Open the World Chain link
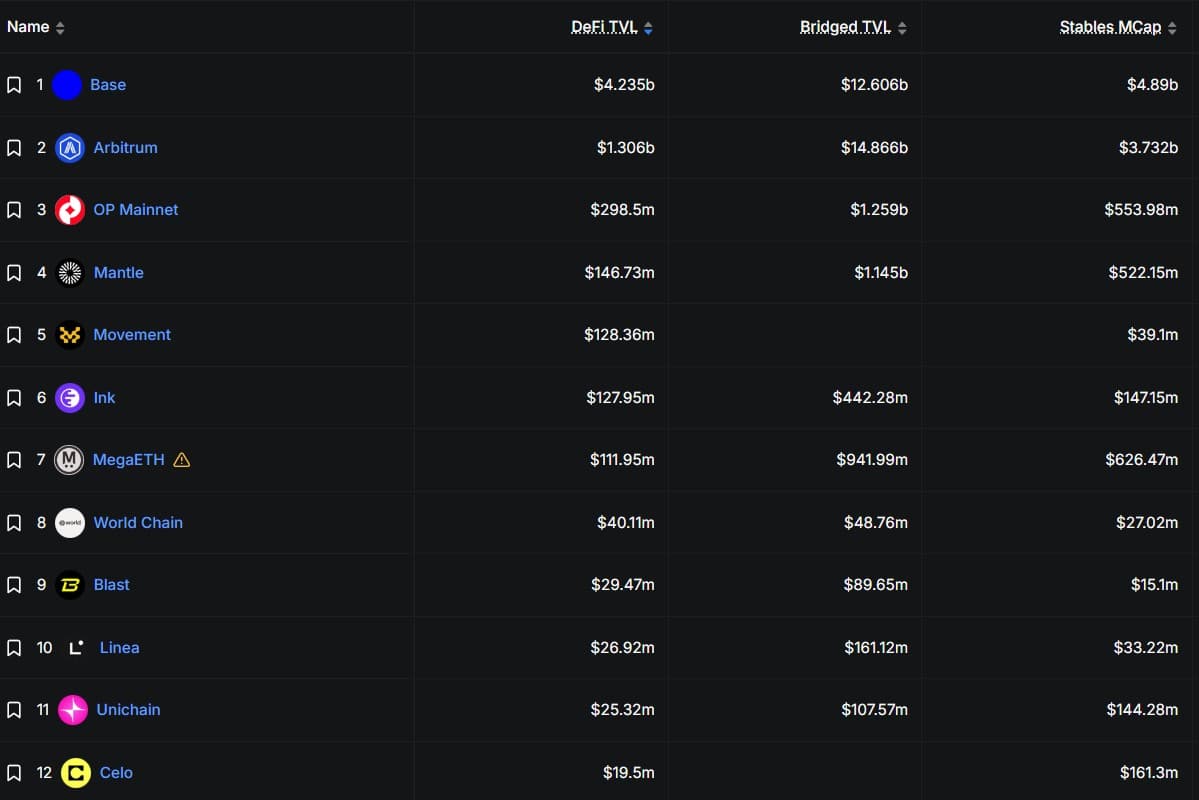Screen dimensions: 1199x800 [x=138, y=522]
